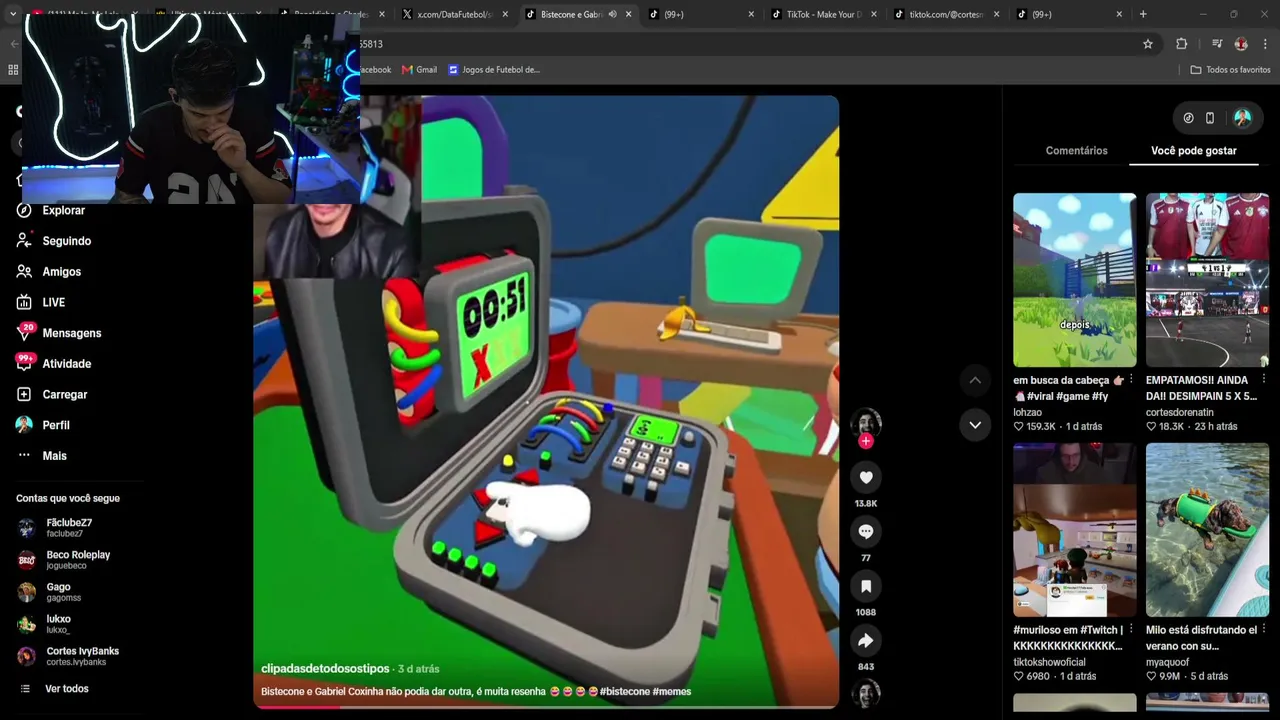Go to the next video with down arrow
Viewport: 1280px width, 720px height.
[975, 425]
